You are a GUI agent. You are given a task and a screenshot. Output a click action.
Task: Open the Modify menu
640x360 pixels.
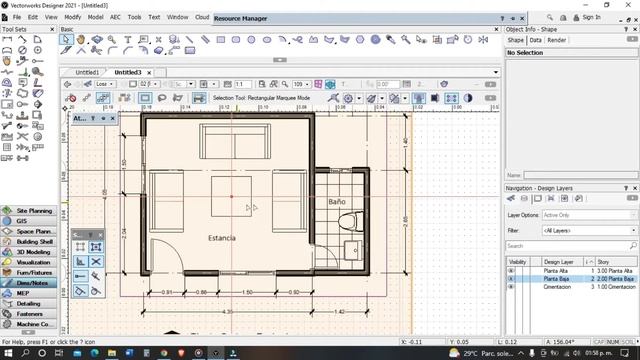point(73,17)
